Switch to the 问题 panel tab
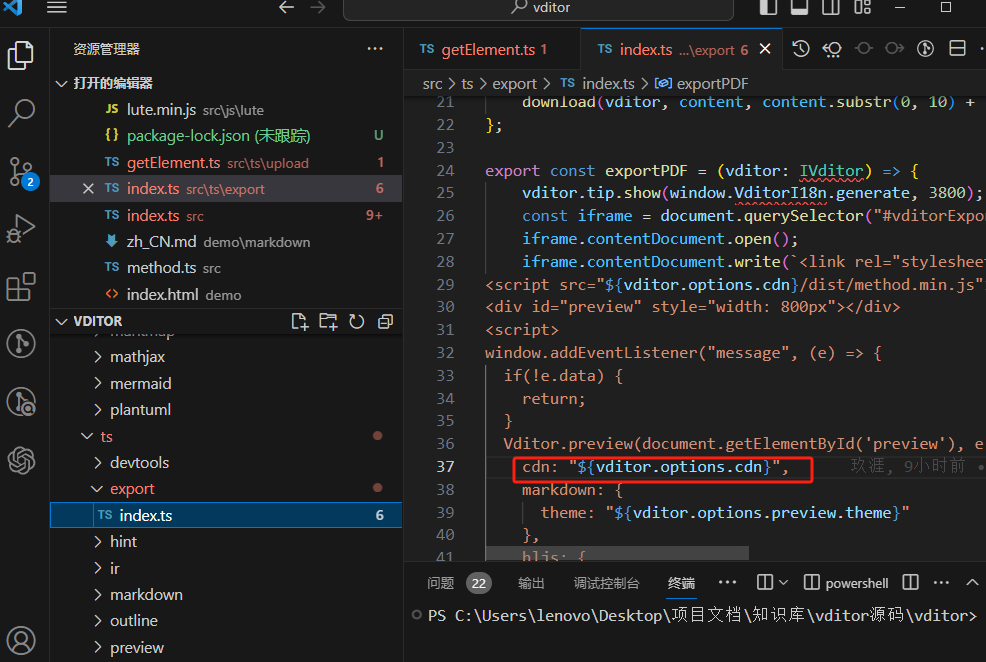This screenshot has height=662, width=986. [x=441, y=583]
